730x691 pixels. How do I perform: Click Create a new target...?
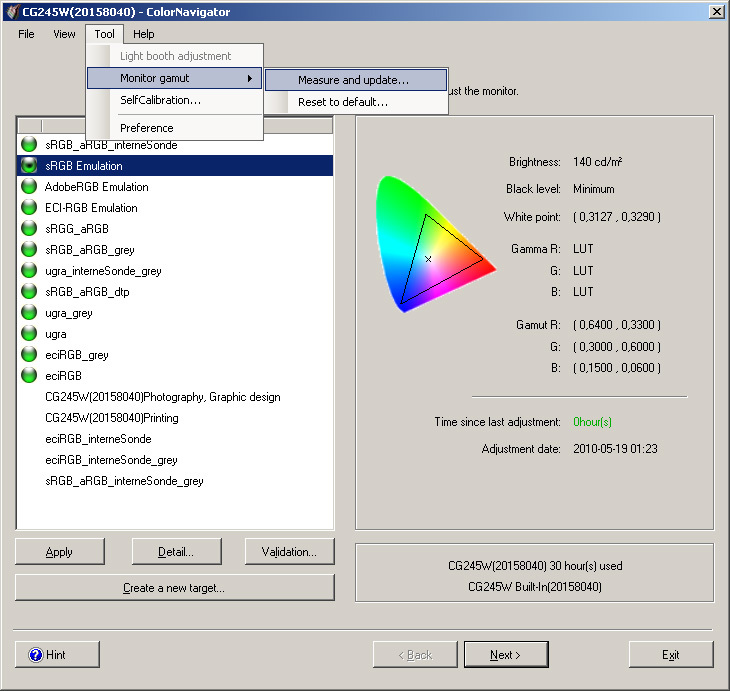point(175,588)
